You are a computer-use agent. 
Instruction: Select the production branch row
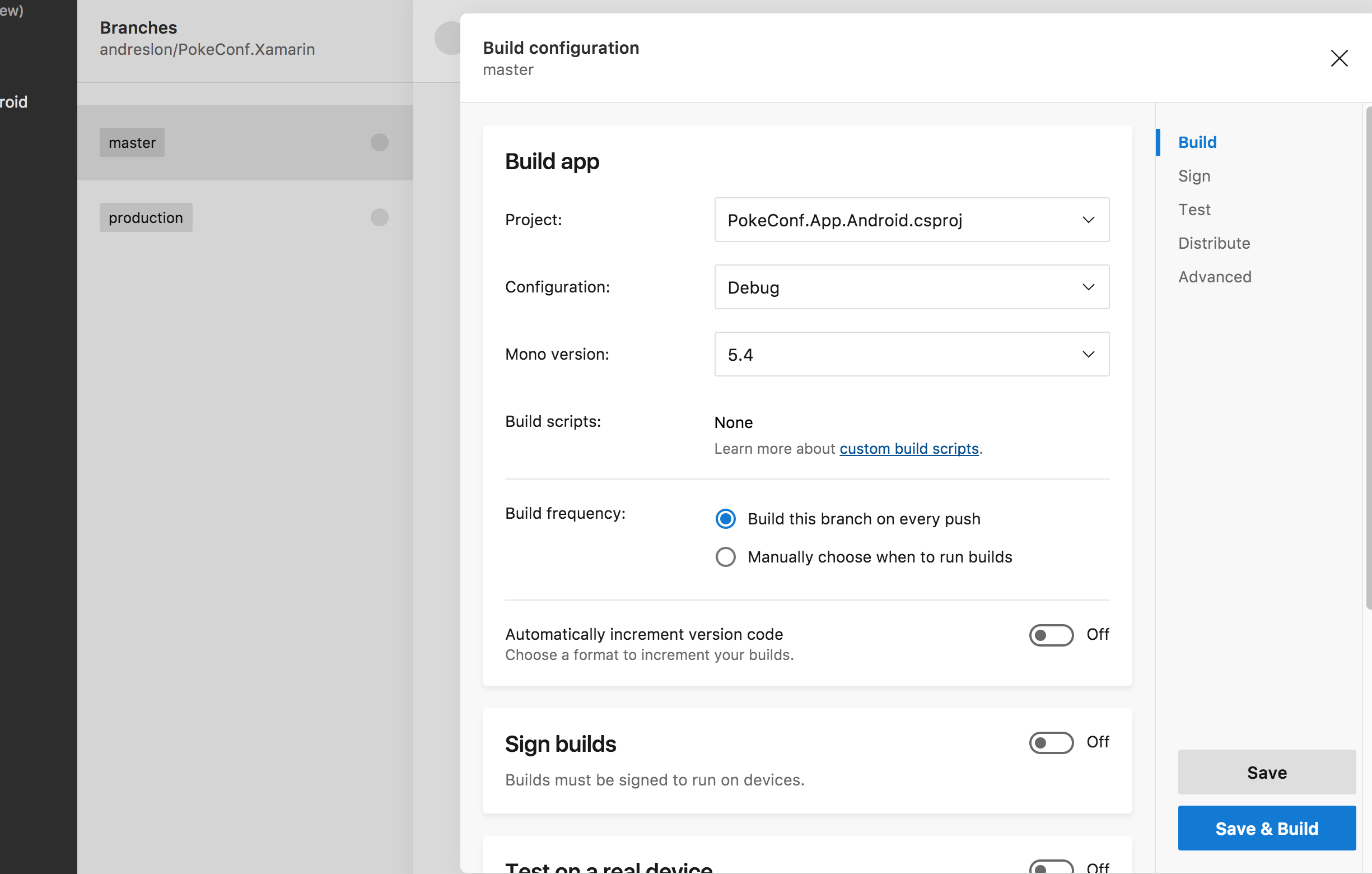[146, 218]
